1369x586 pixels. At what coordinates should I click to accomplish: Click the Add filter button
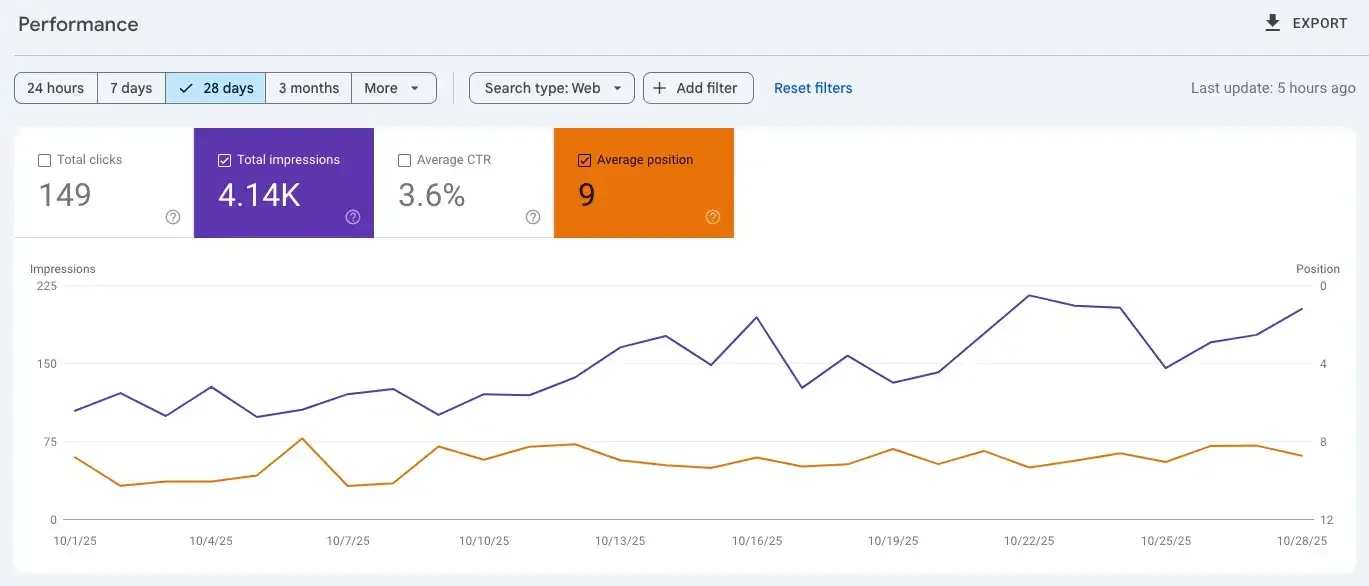pos(698,88)
